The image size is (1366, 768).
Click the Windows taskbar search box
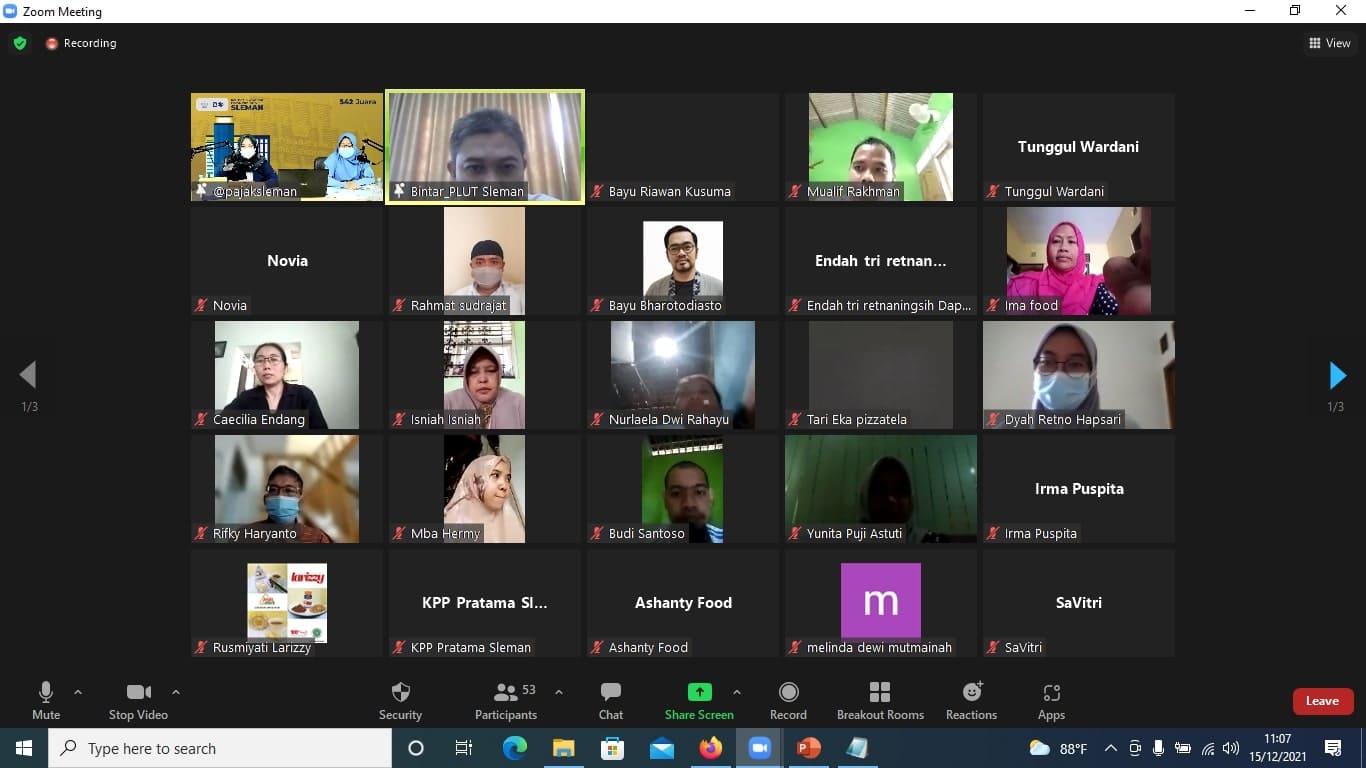click(x=220, y=748)
